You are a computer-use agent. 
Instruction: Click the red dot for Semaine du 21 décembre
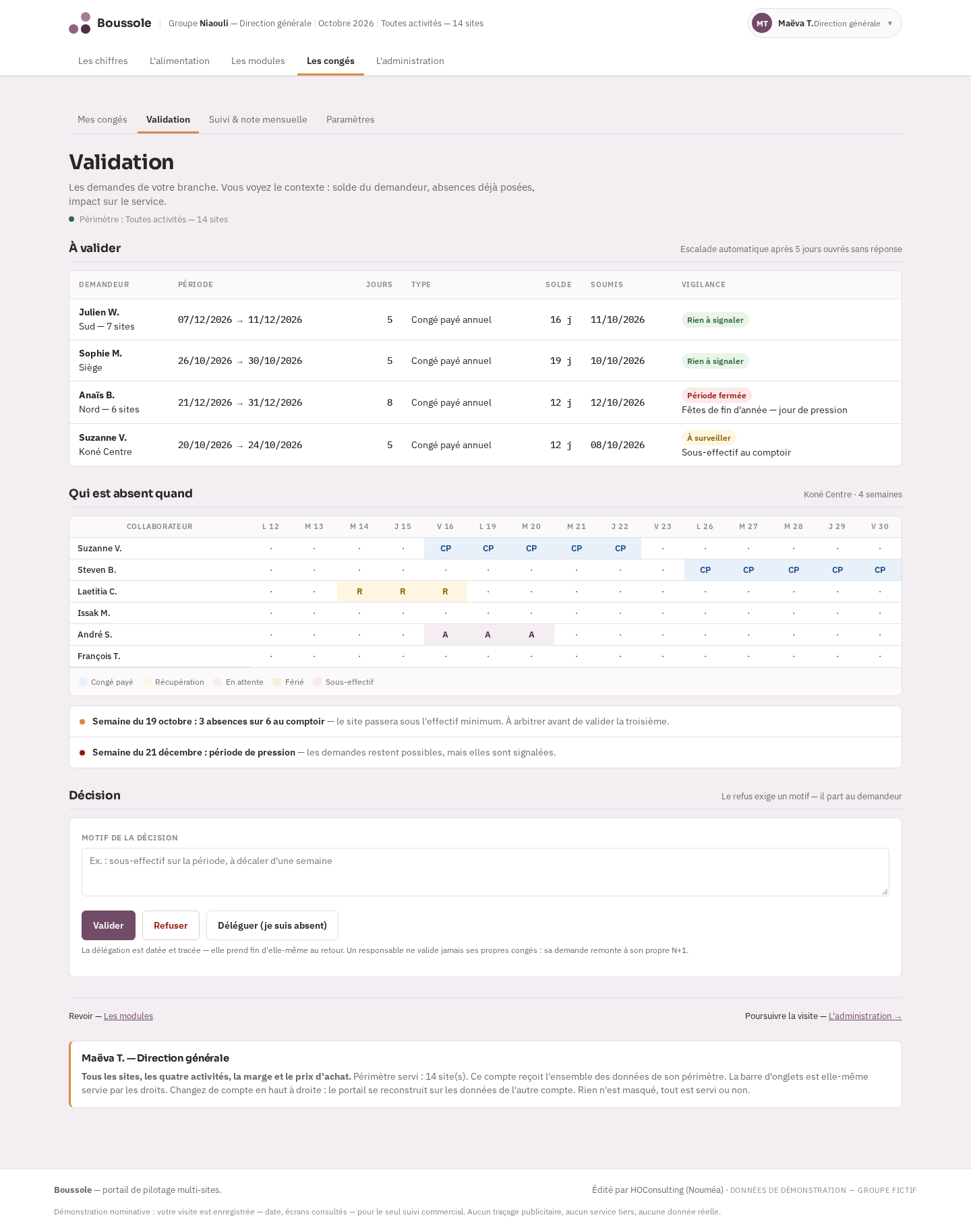tap(82, 753)
